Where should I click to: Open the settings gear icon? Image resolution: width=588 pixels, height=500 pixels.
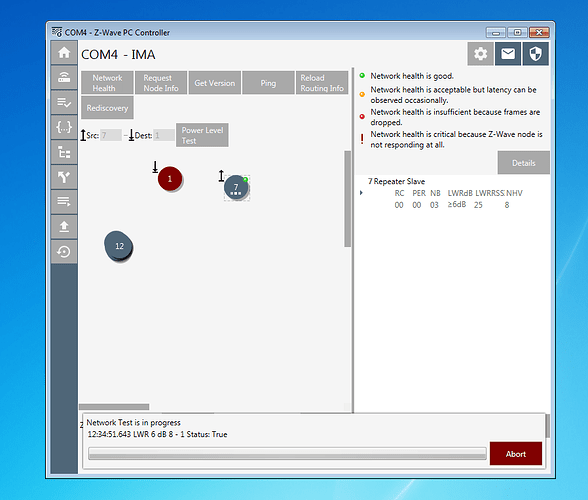(x=480, y=54)
